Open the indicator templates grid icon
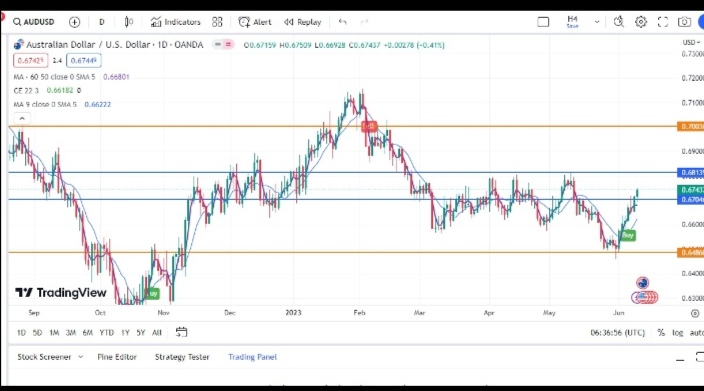 click(217, 22)
